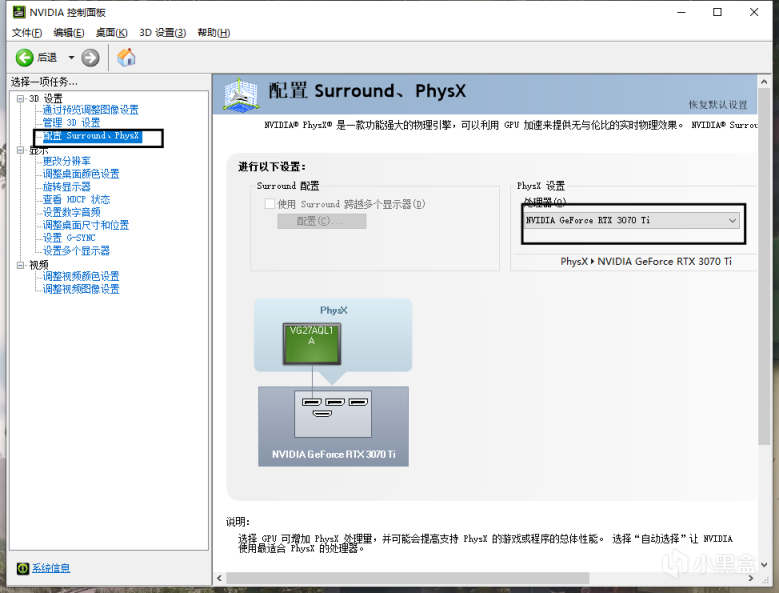This screenshot has height=593, width=779.
Task: Open the 桌面(K) menu
Action: [112, 33]
